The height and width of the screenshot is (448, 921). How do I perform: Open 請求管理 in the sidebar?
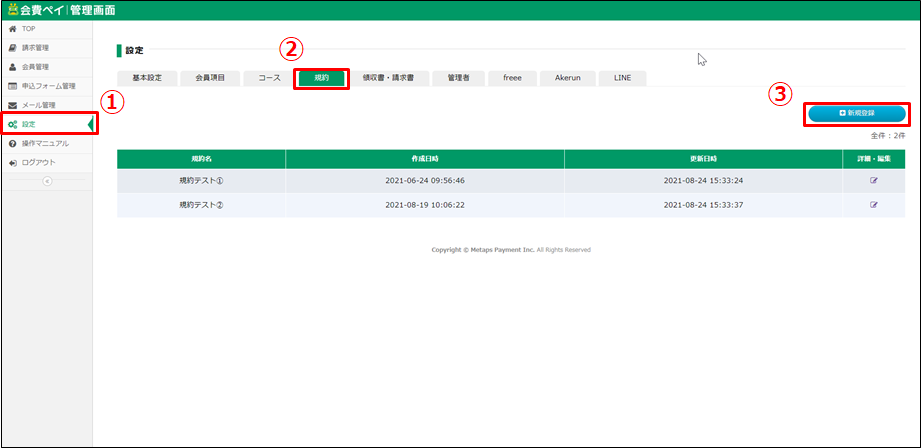pyautogui.click(x=35, y=48)
